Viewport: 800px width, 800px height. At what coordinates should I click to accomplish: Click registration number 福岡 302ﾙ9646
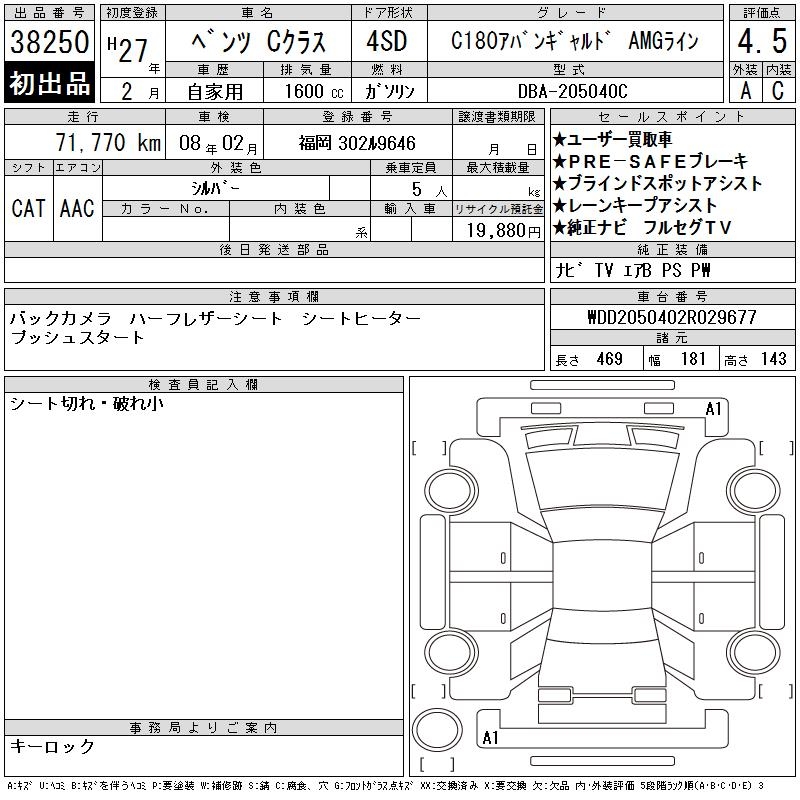[x=357, y=142]
